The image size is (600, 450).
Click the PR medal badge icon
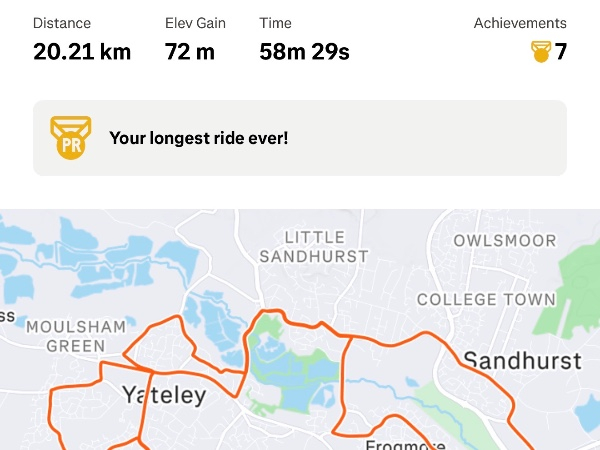[x=70, y=138]
